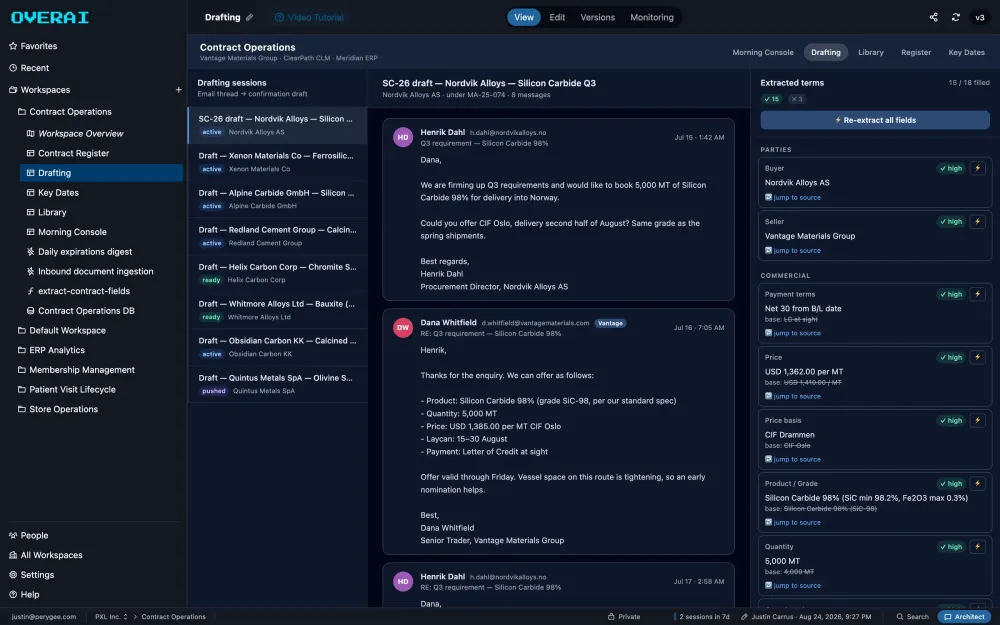Image resolution: width=1000 pixels, height=625 pixels.
Task: Open the PXL Inc. organization switcher
Action: [x=111, y=617]
